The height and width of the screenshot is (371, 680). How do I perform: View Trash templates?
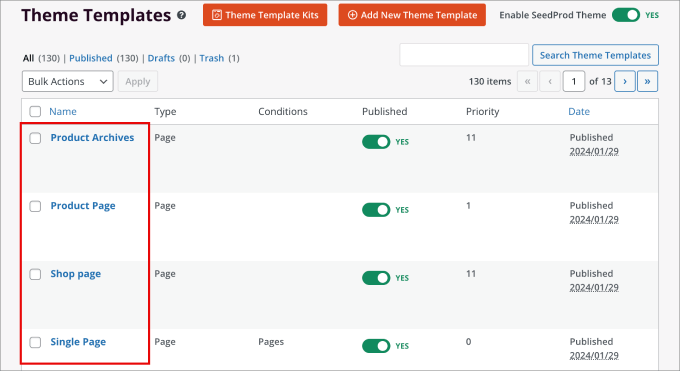pos(212,58)
